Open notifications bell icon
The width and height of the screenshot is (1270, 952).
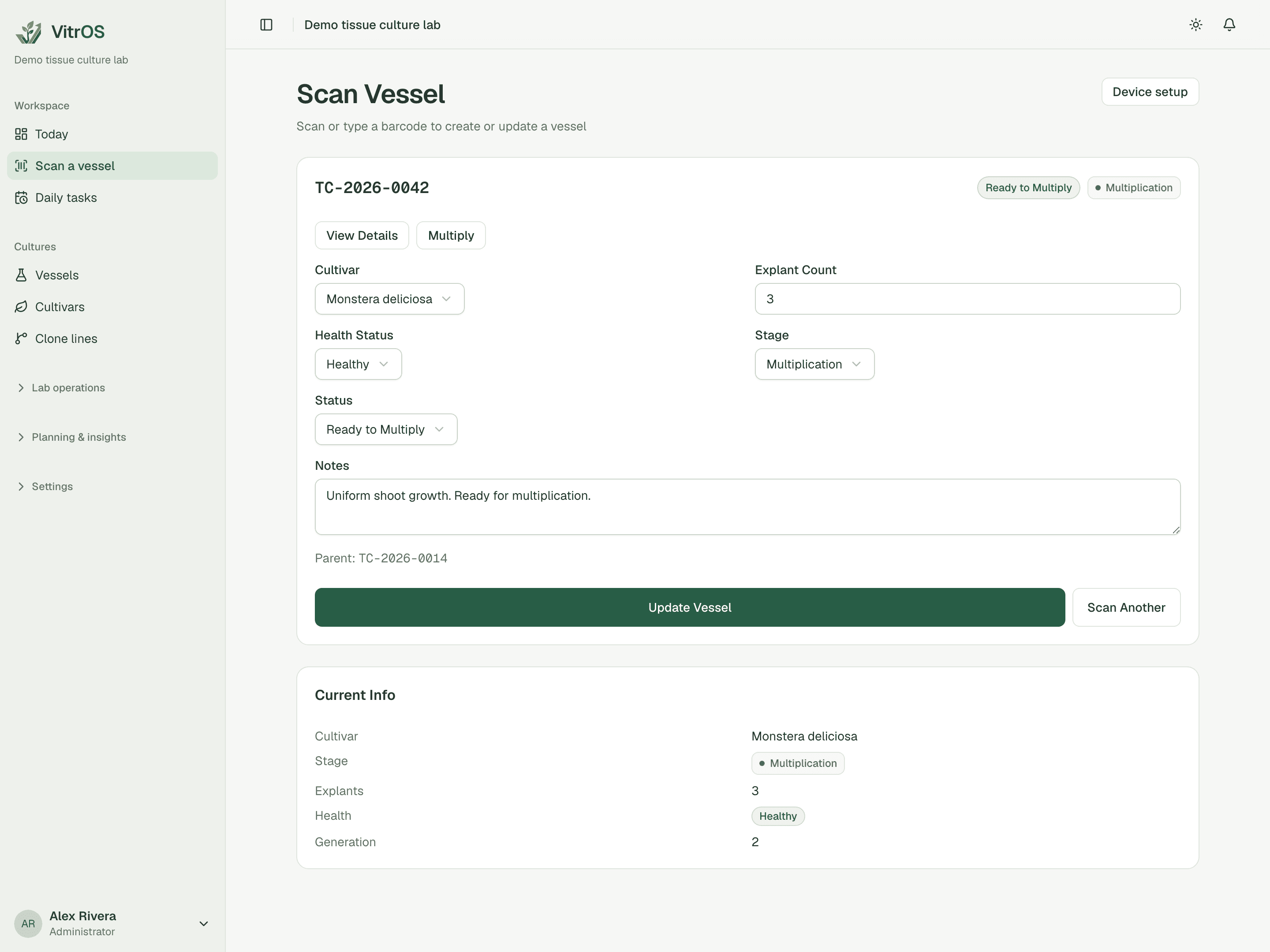click(1229, 25)
